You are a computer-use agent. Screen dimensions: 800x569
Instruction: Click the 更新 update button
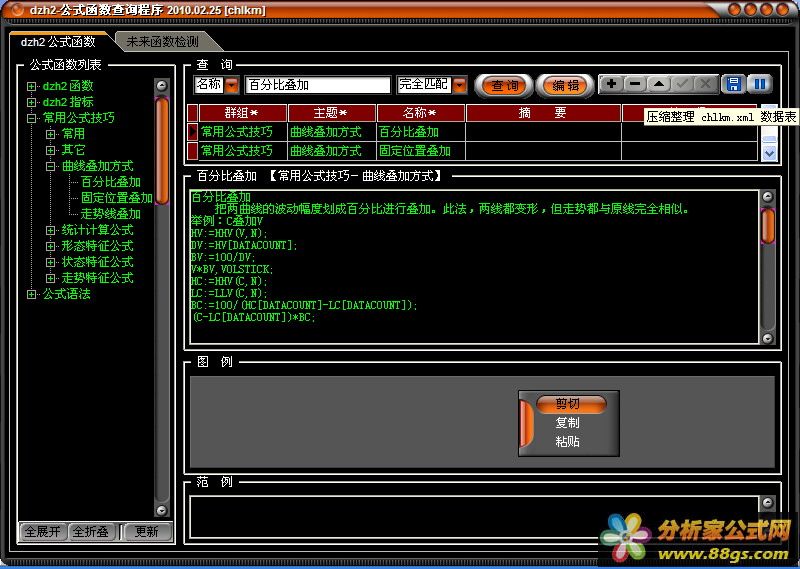pos(146,532)
